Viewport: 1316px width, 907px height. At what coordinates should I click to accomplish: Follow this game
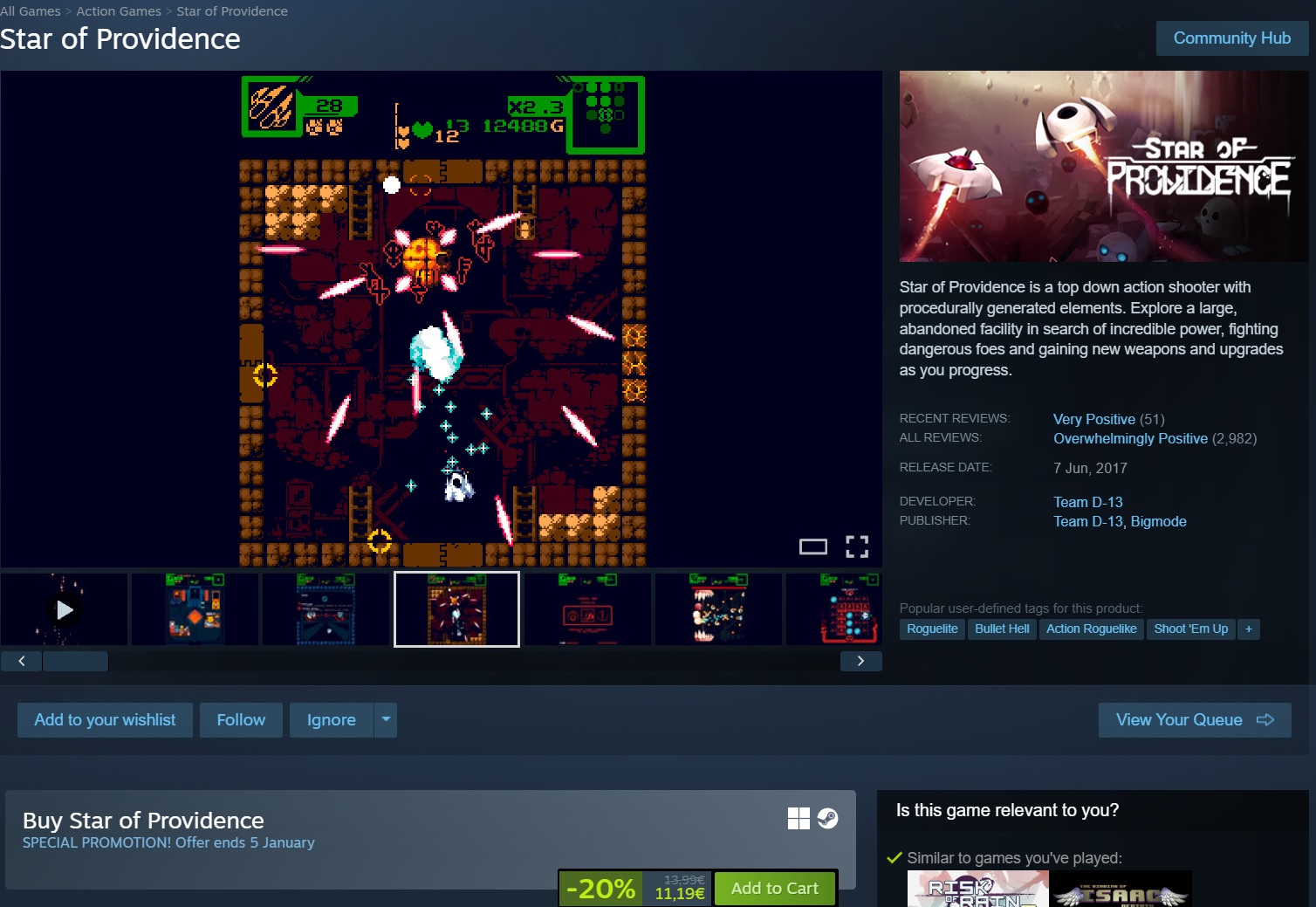click(x=241, y=720)
